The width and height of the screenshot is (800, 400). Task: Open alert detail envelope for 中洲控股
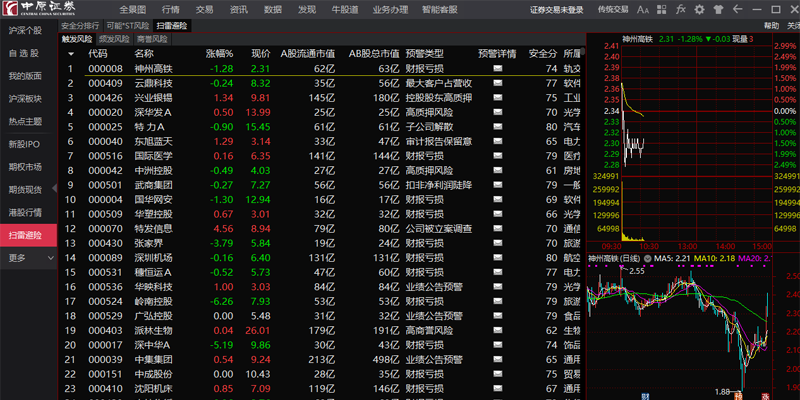[x=497, y=170]
